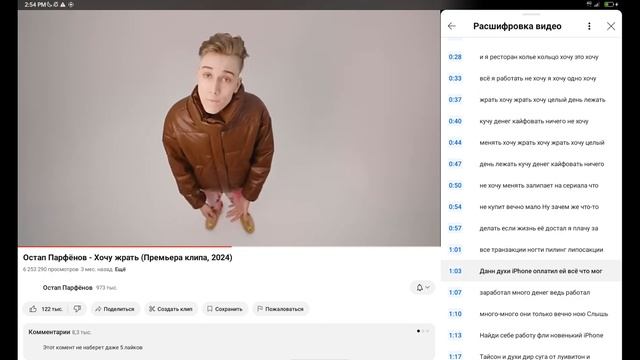
Task: Jump to transcript timestamp 1:17
Action: coord(455,356)
